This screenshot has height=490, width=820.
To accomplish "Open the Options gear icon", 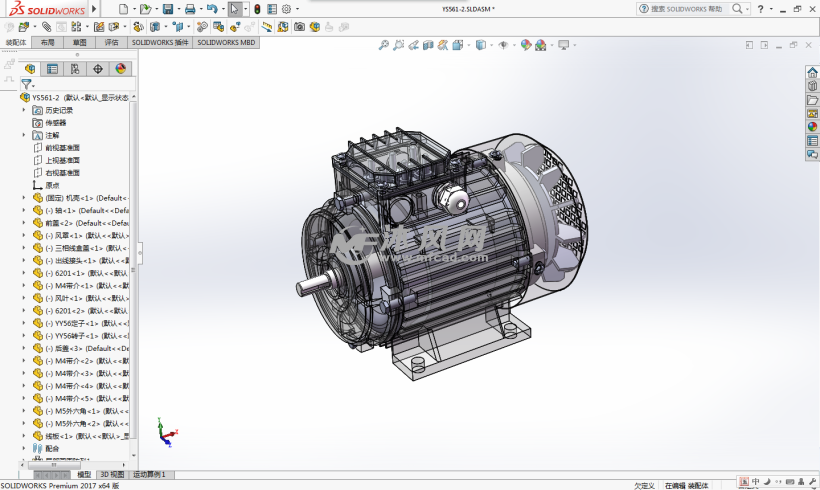I will [286, 9].
